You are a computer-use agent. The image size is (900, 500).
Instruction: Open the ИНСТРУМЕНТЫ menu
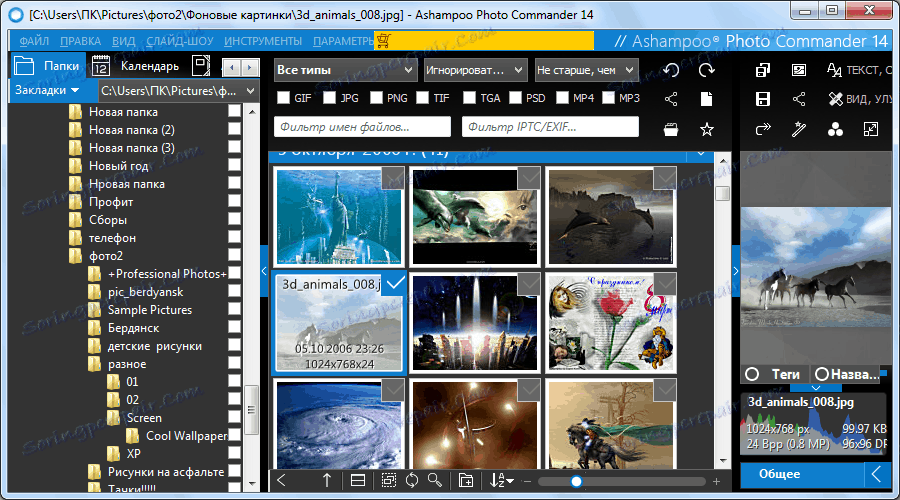(x=263, y=41)
